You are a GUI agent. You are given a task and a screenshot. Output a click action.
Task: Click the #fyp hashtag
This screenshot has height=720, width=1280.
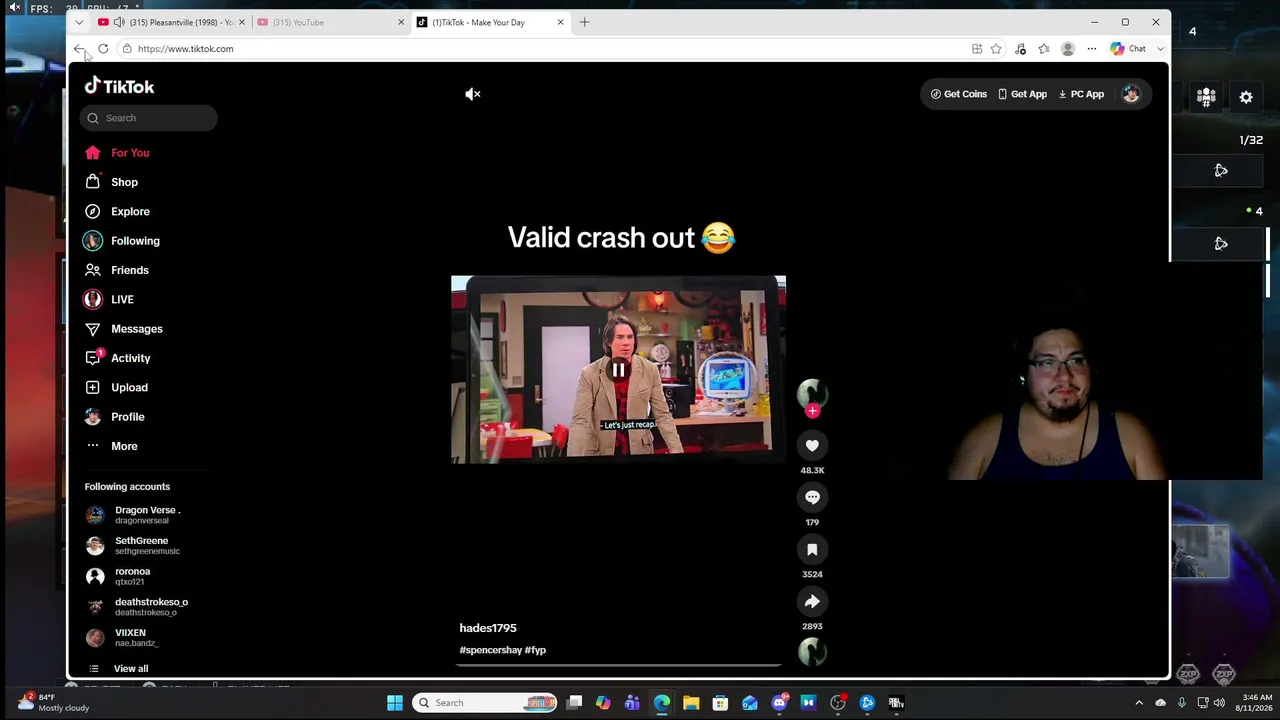coord(535,650)
